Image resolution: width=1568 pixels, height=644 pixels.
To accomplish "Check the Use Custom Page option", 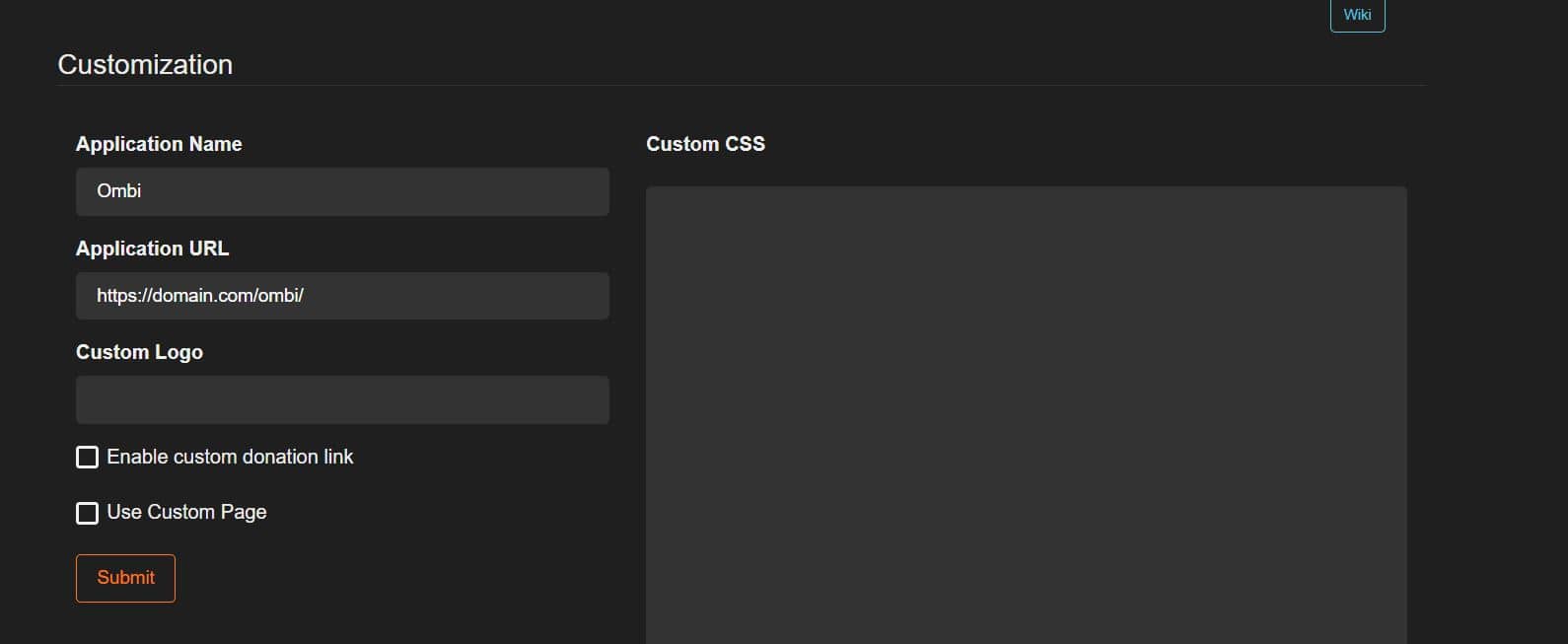I will pyautogui.click(x=87, y=512).
